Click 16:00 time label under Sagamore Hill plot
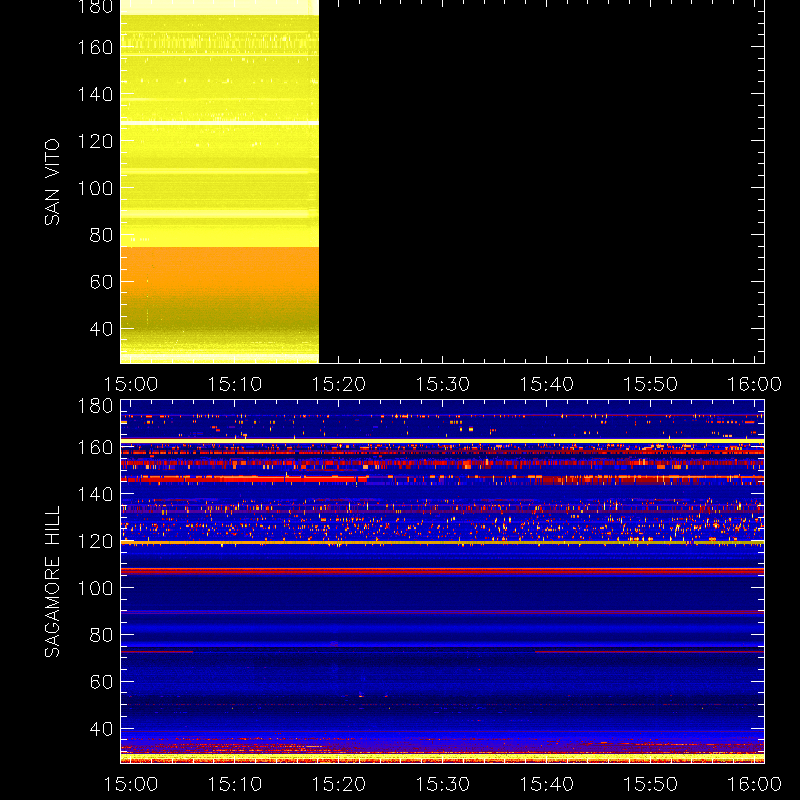The height and width of the screenshot is (800, 800). click(x=754, y=784)
